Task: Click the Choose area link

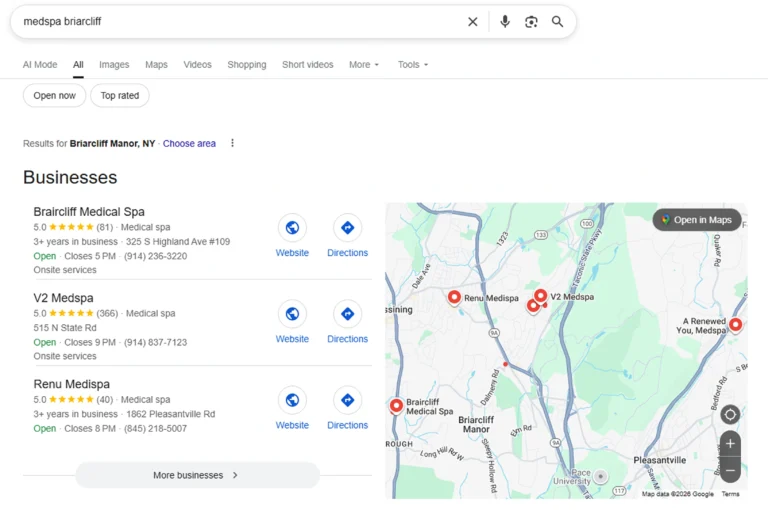Action: pyautogui.click(x=189, y=144)
